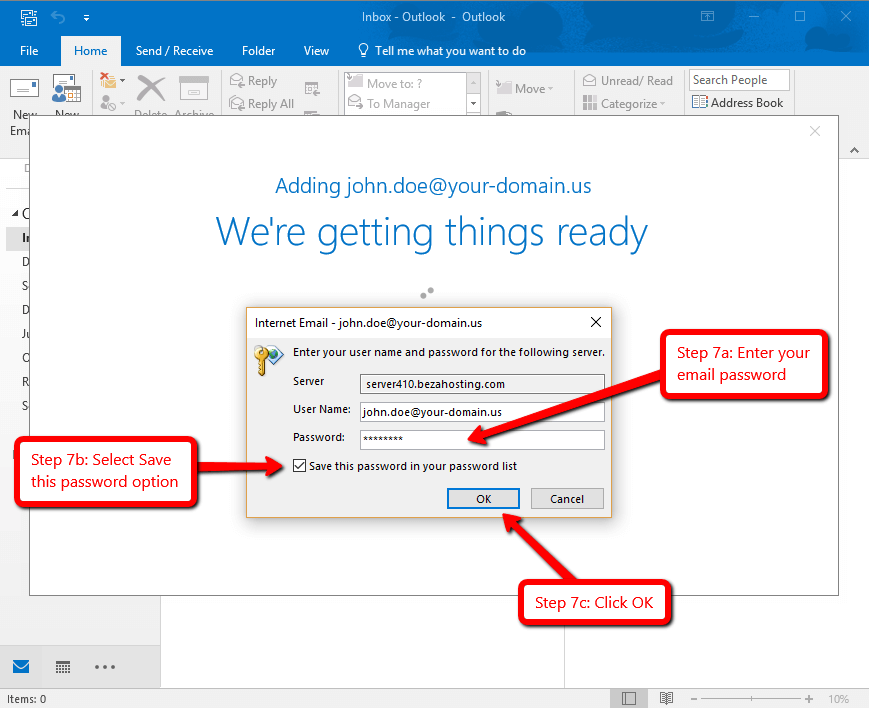The image size is (869, 708).
Task: Switch to the Send / Receive tab
Action: pyautogui.click(x=175, y=51)
